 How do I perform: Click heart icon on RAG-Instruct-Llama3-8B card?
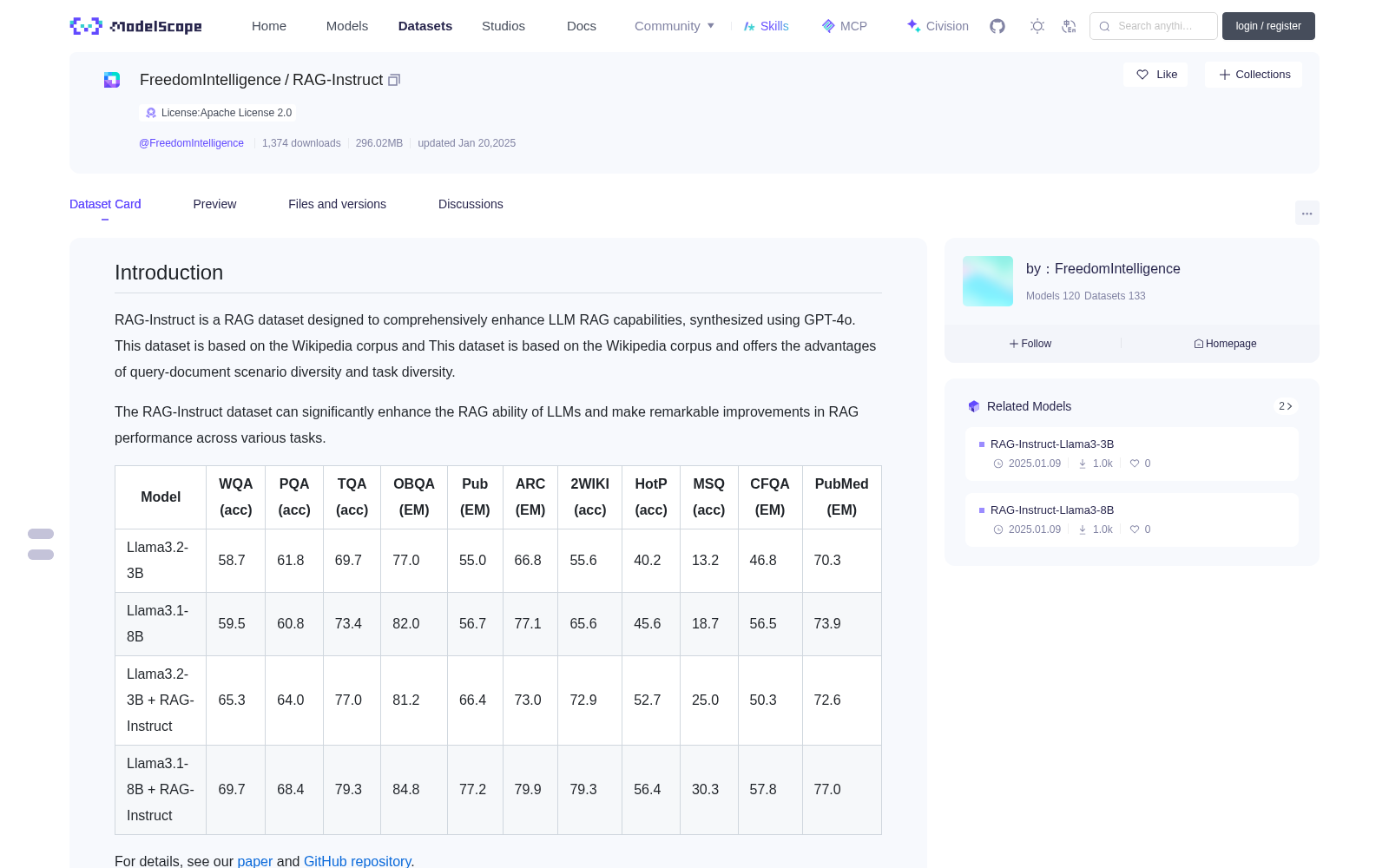(x=1134, y=529)
